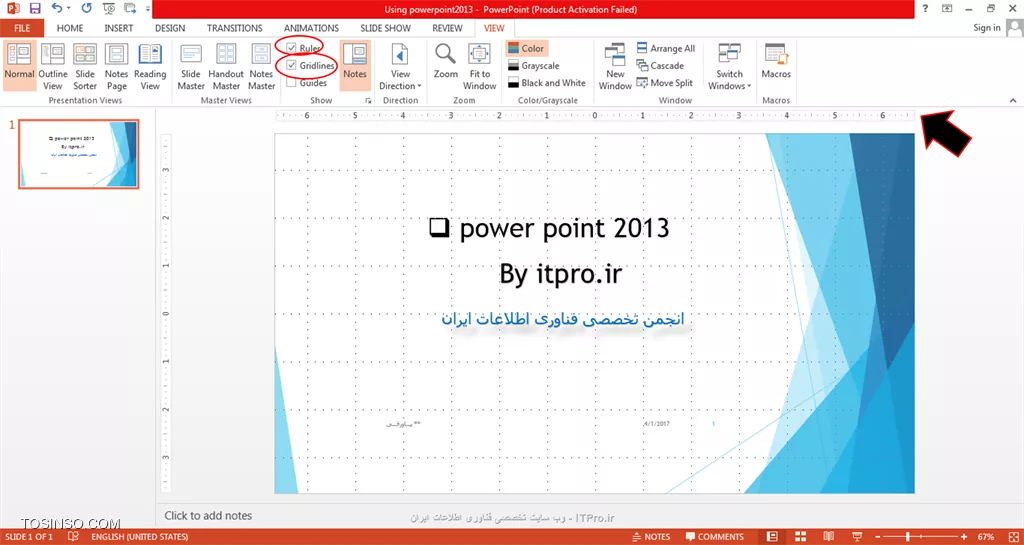Toggle COMMENTS pane in status bar
The width and height of the screenshot is (1024, 545).
click(714, 537)
